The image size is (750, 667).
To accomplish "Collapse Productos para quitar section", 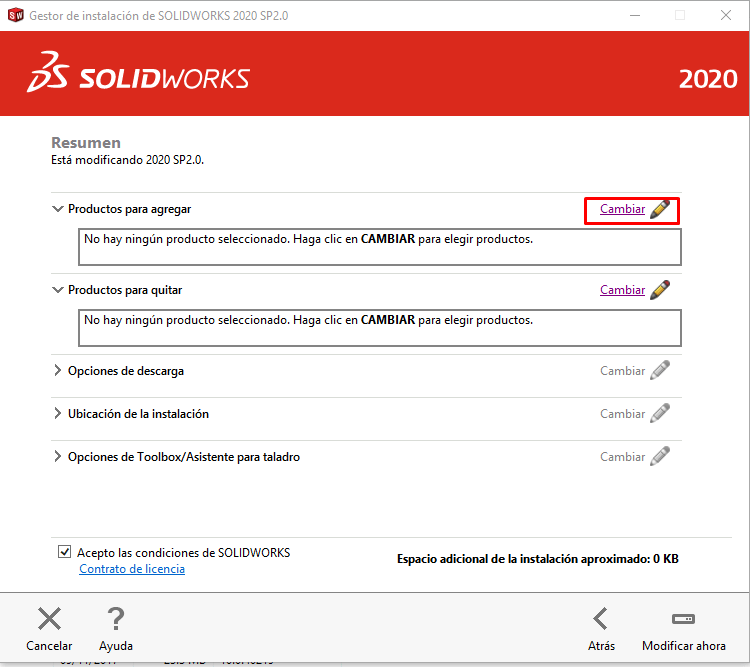I will click(x=57, y=290).
